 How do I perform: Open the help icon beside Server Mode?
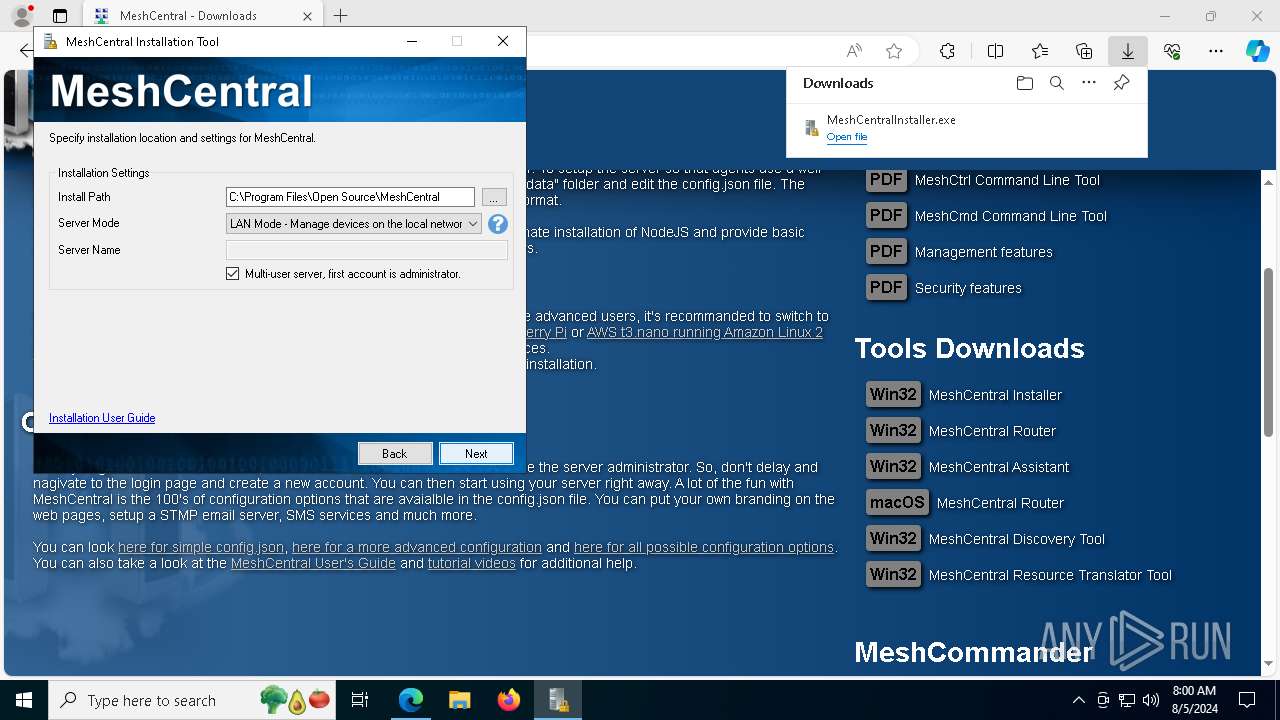coord(497,224)
